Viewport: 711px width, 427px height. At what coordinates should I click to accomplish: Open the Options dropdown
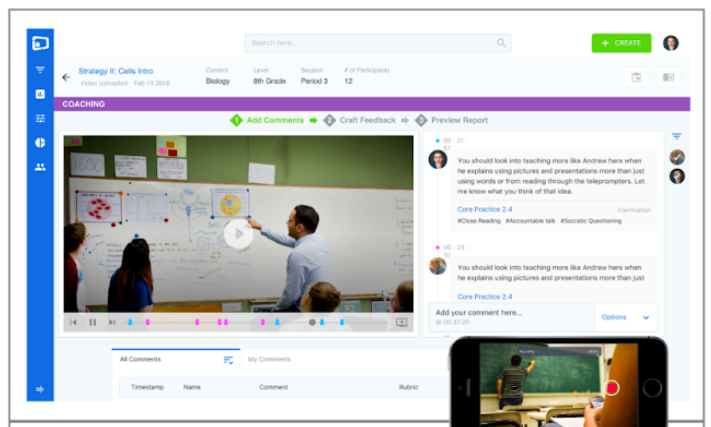pyautogui.click(x=626, y=317)
